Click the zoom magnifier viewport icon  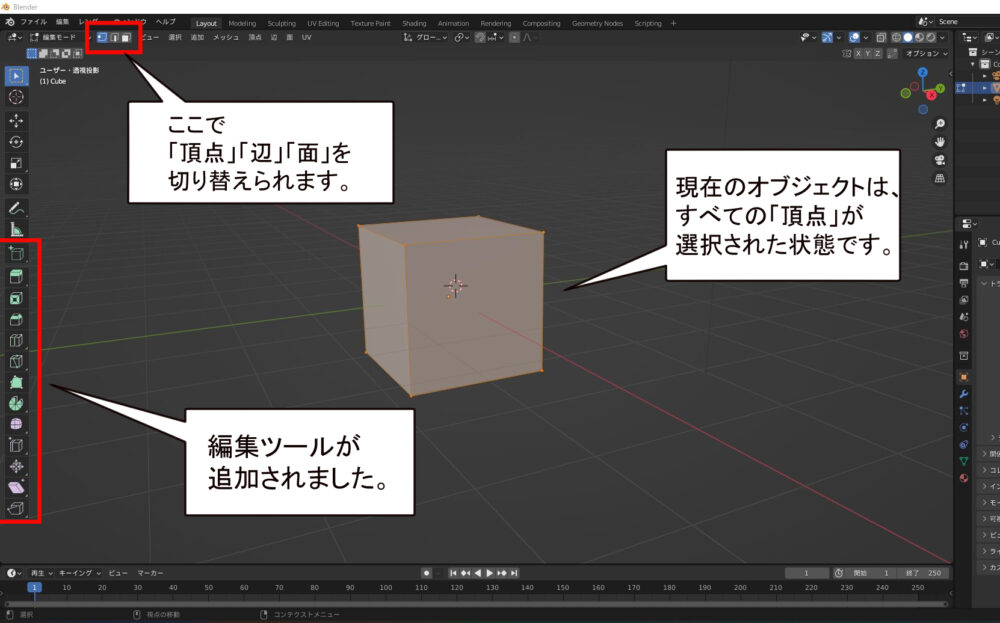click(x=939, y=124)
